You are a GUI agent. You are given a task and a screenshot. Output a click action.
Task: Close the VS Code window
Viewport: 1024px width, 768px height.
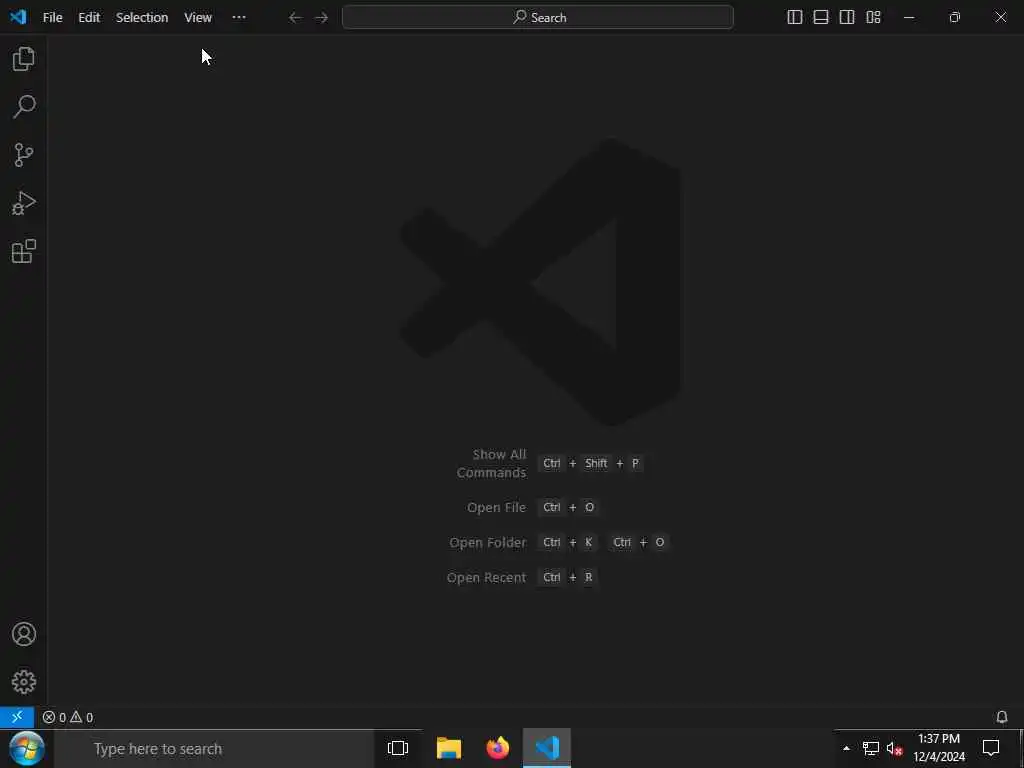tap(1000, 18)
